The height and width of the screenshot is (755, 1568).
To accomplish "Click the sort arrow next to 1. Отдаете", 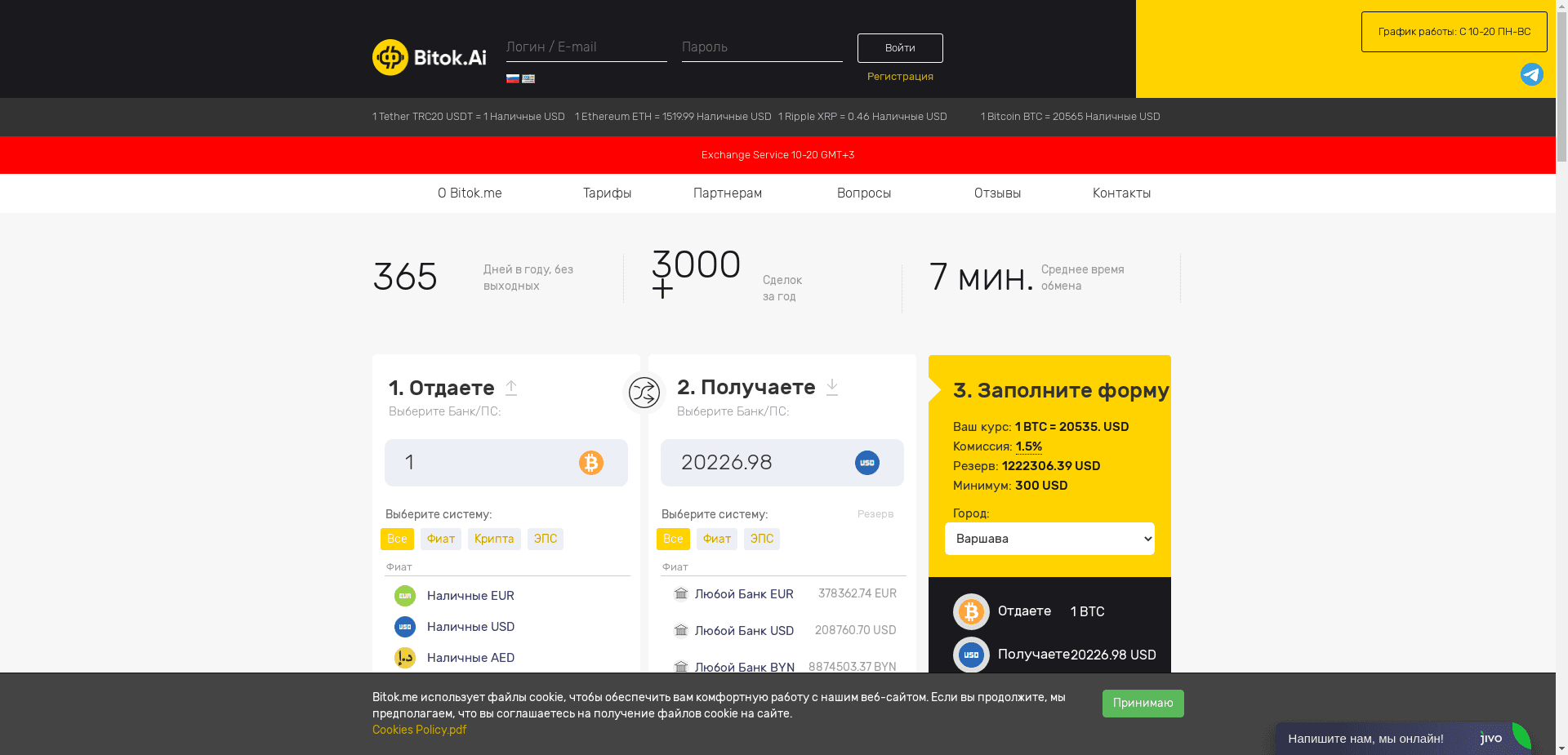I will tap(511, 388).
